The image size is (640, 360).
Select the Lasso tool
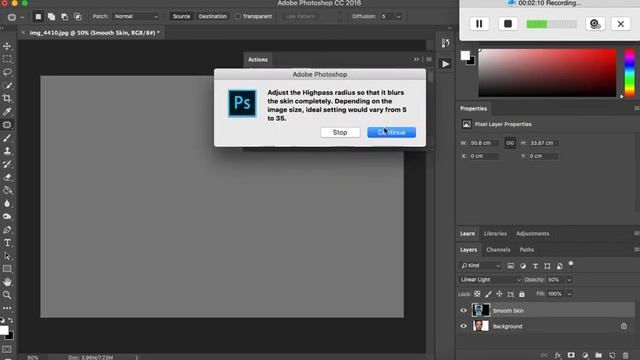point(7,72)
